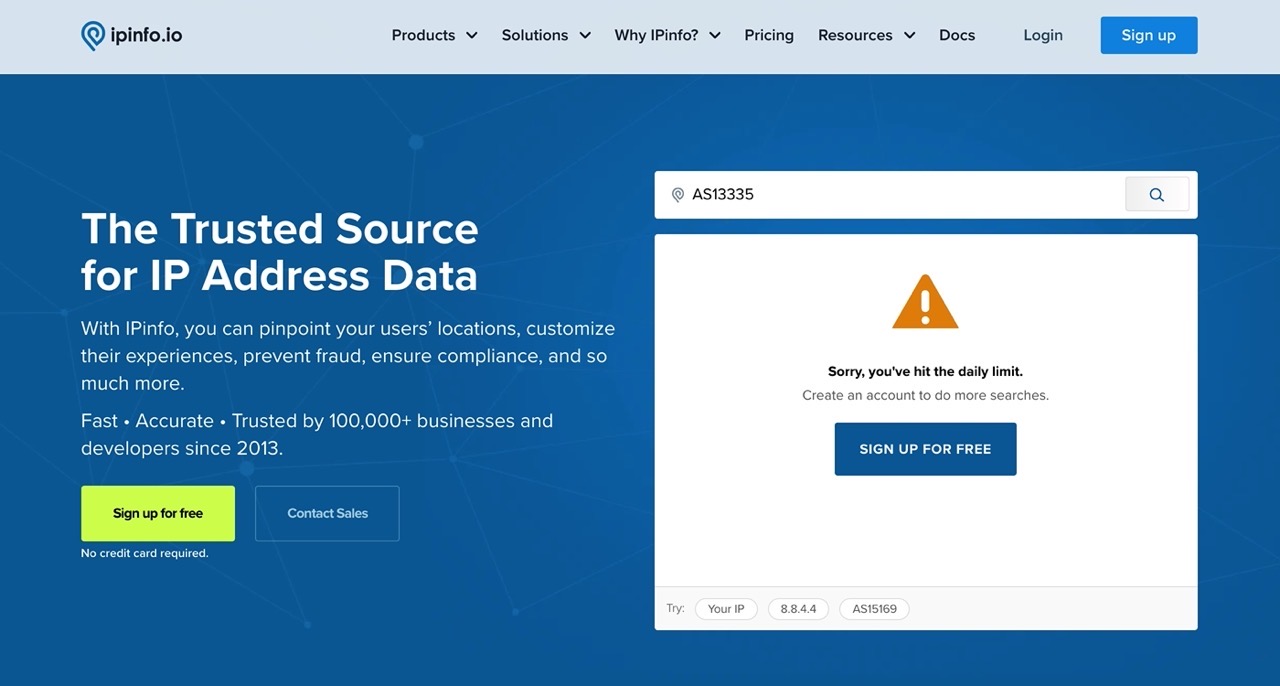Go to the Pricing page

point(769,35)
